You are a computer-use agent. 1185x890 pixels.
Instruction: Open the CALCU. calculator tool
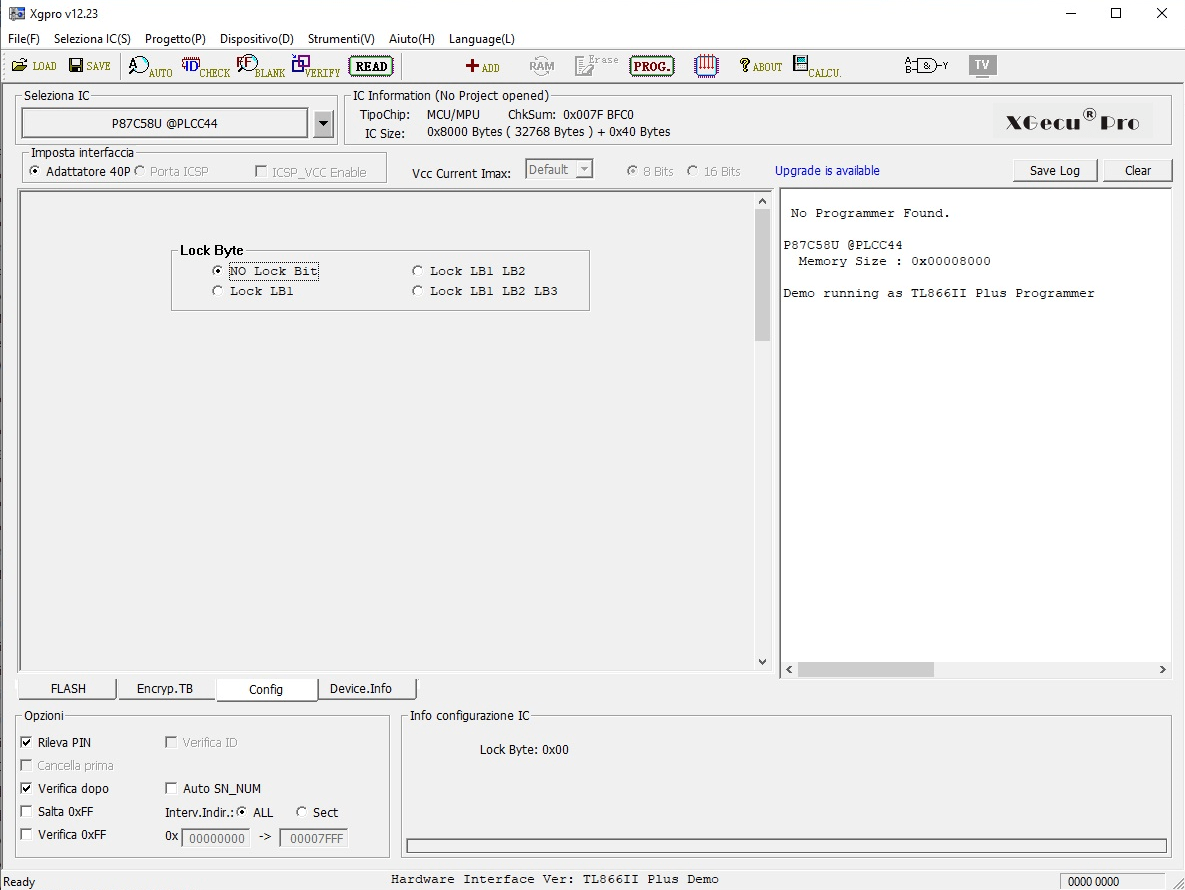point(816,66)
